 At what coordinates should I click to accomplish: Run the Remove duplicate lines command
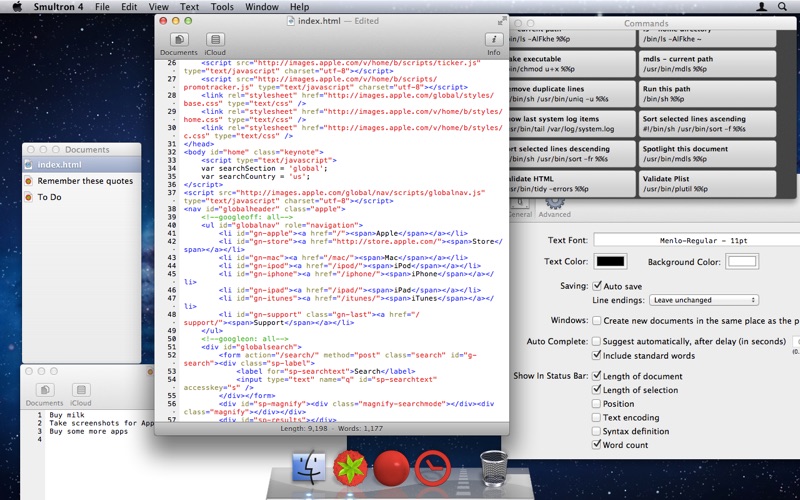(x=572, y=94)
